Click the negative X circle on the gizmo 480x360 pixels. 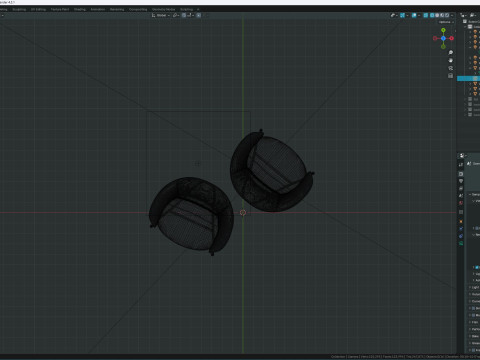435,38
